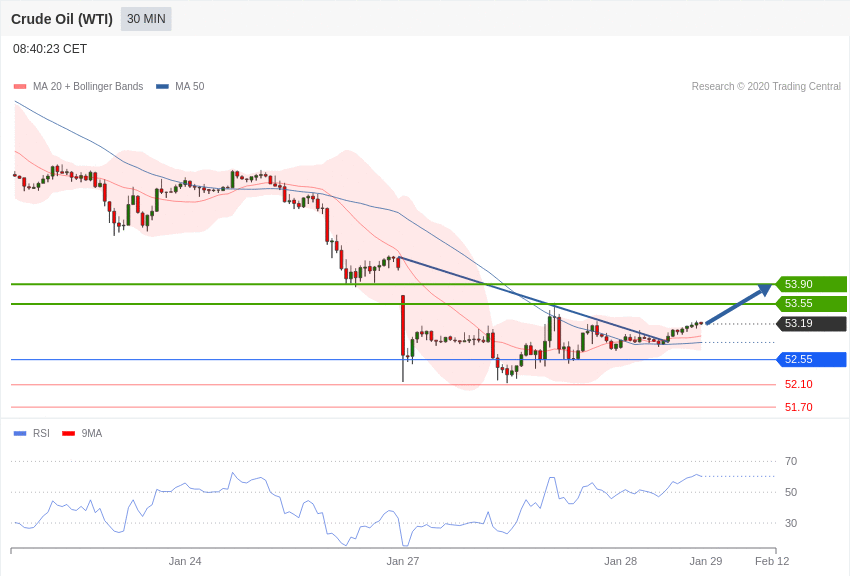Click the Research Trading Central copyright text
This screenshot has height=576, width=850.
(x=766, y=87)
